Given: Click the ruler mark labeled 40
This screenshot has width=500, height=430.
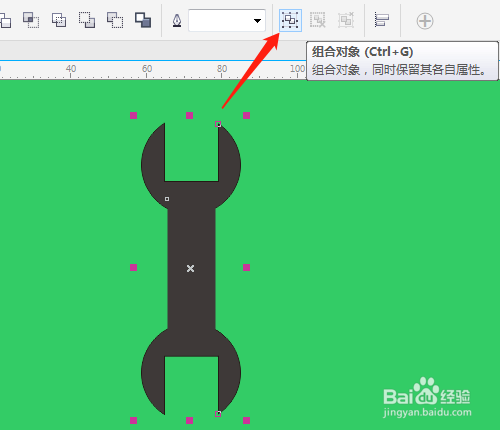Looking at the screenshot, I should pyautogui.click(x=71, y=69).
